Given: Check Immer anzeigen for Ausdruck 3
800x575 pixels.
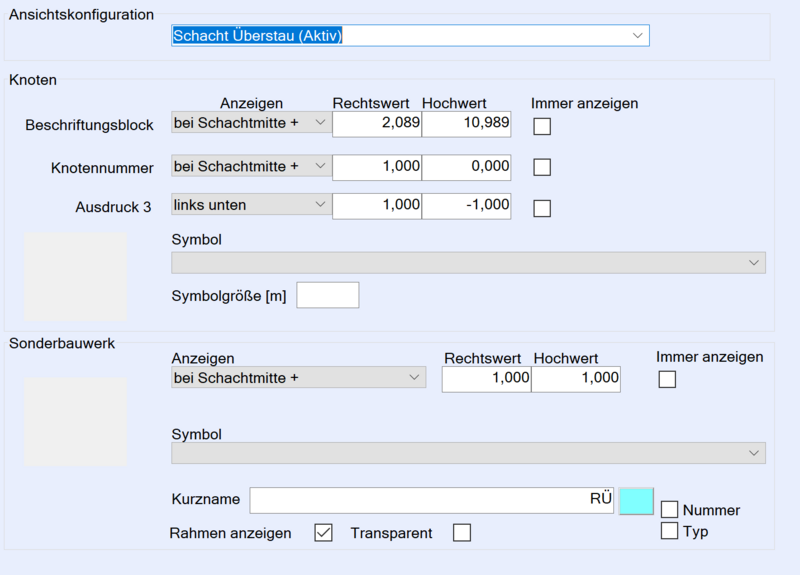Looking at the screenshot, I should pyautogui.click(x=542, y=208).
